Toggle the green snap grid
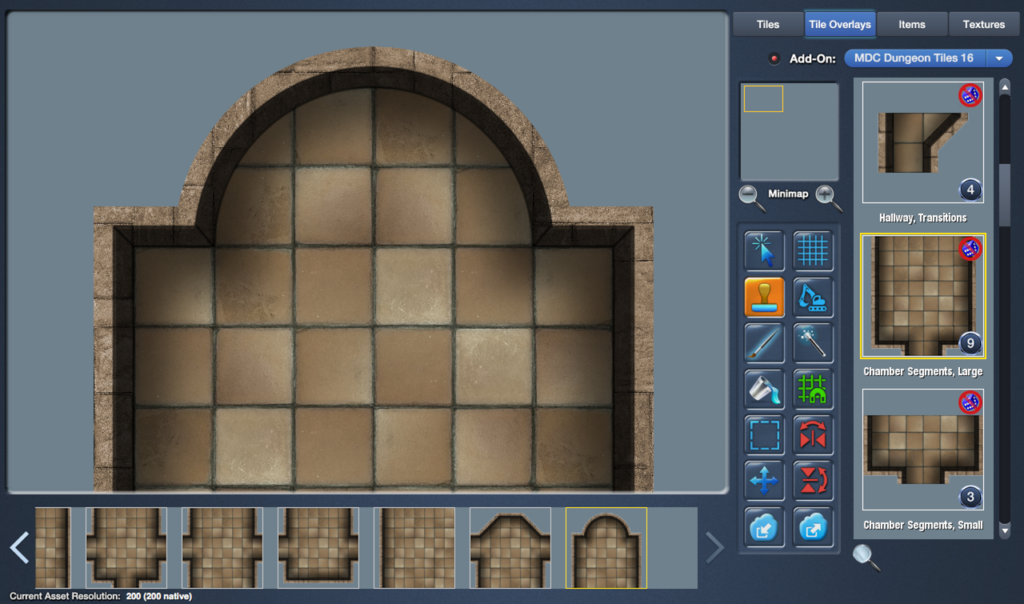 [813, 390]
